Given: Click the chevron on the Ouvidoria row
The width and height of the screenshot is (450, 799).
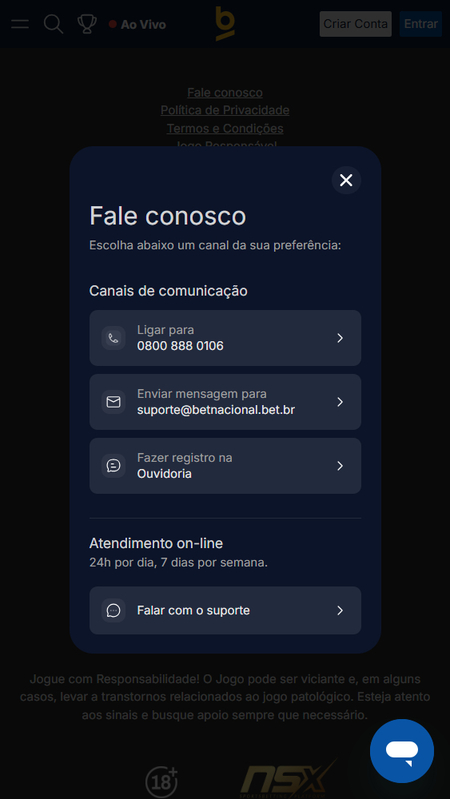Looking at the screenshot, I should coord(340,466).
